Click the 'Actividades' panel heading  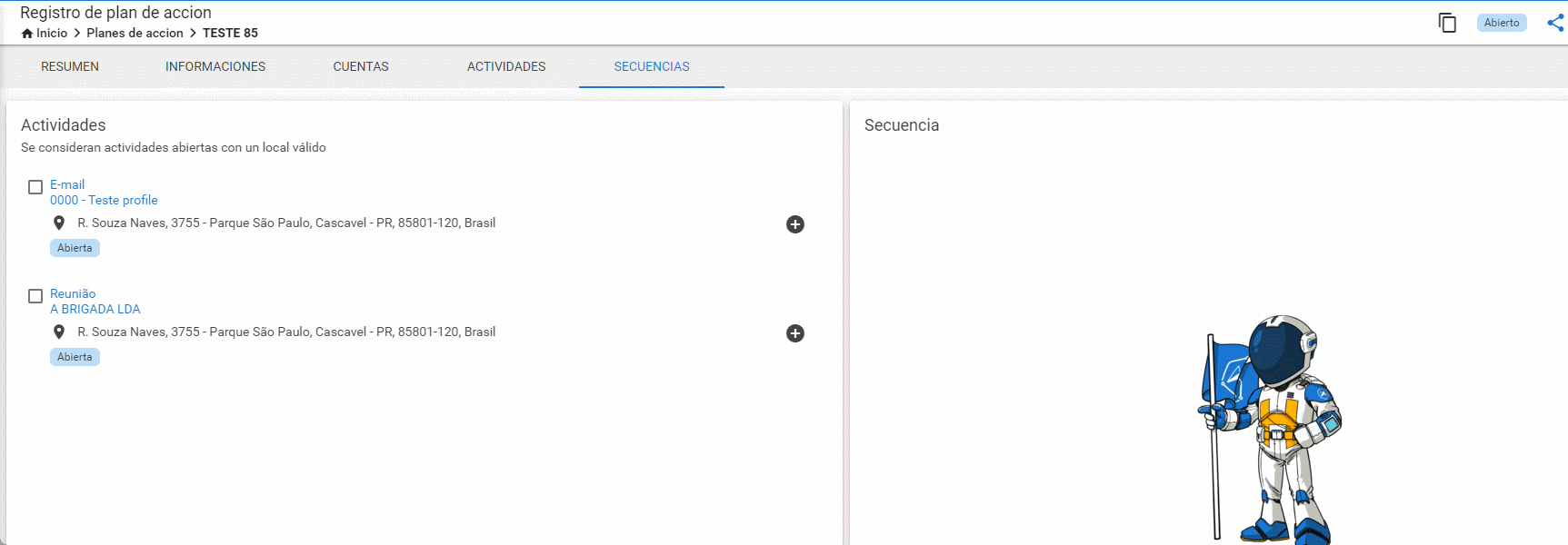coord(64,125)
